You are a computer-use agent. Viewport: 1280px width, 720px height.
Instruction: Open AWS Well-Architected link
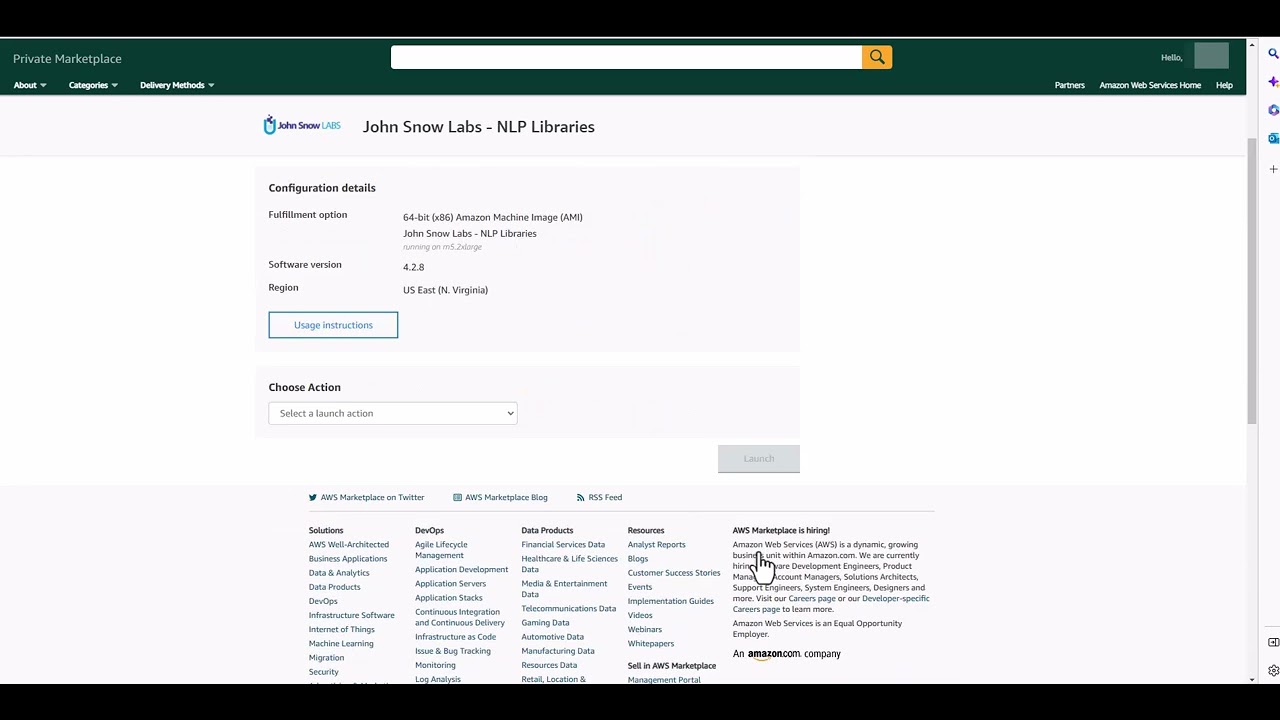pos(349,545)
